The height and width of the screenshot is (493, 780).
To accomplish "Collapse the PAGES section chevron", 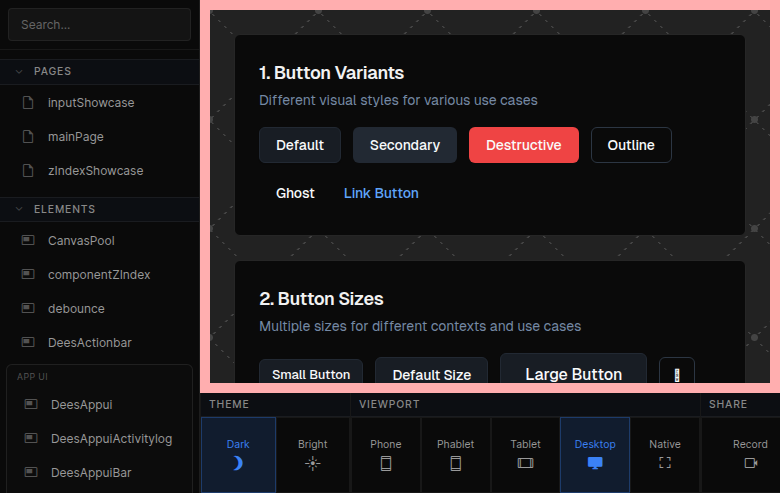I will [19, 72].
